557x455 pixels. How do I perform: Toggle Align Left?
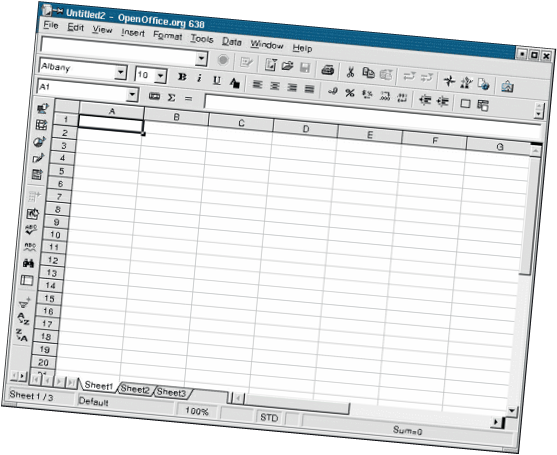click(x=257, y=84)
